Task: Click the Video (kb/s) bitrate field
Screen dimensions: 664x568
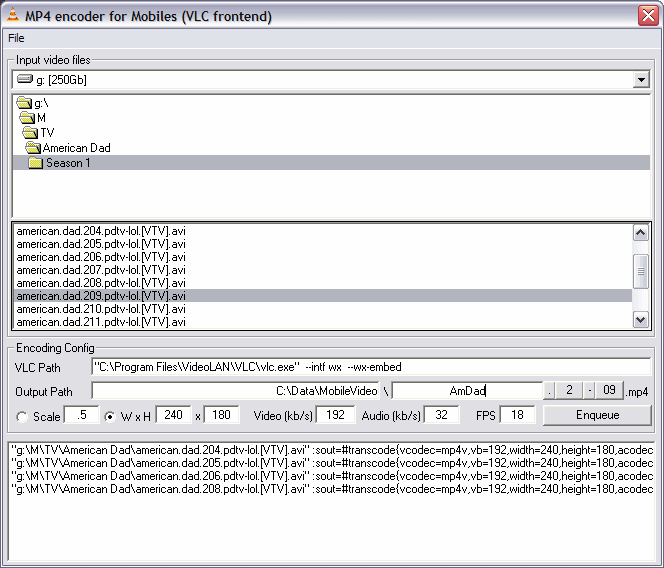Action: (x=335, y=415)
